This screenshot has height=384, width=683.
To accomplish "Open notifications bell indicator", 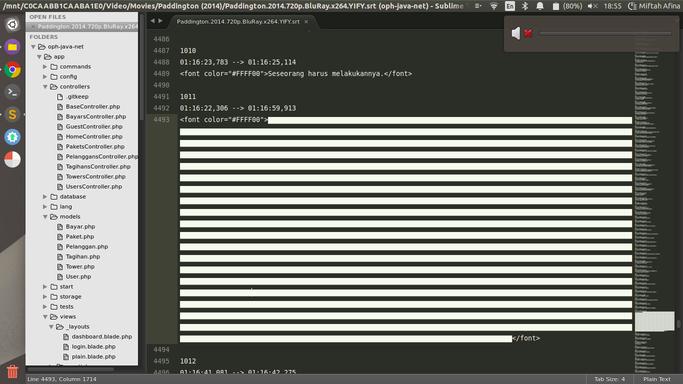I will tap(540, 6).
